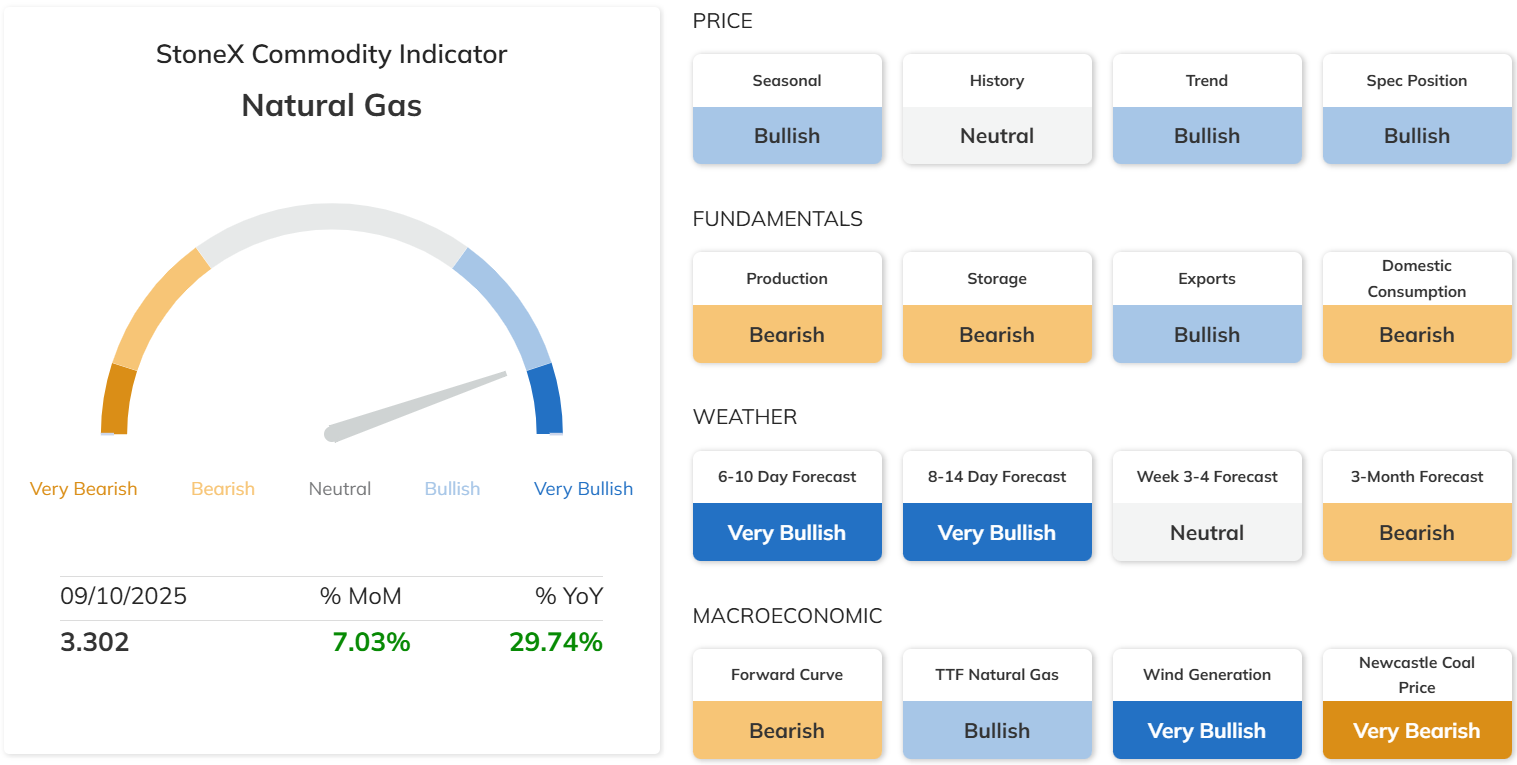This screenshot has height=765, width=1517.
Task: Click the dark orange gauge segment
Action: click(117, 400)
